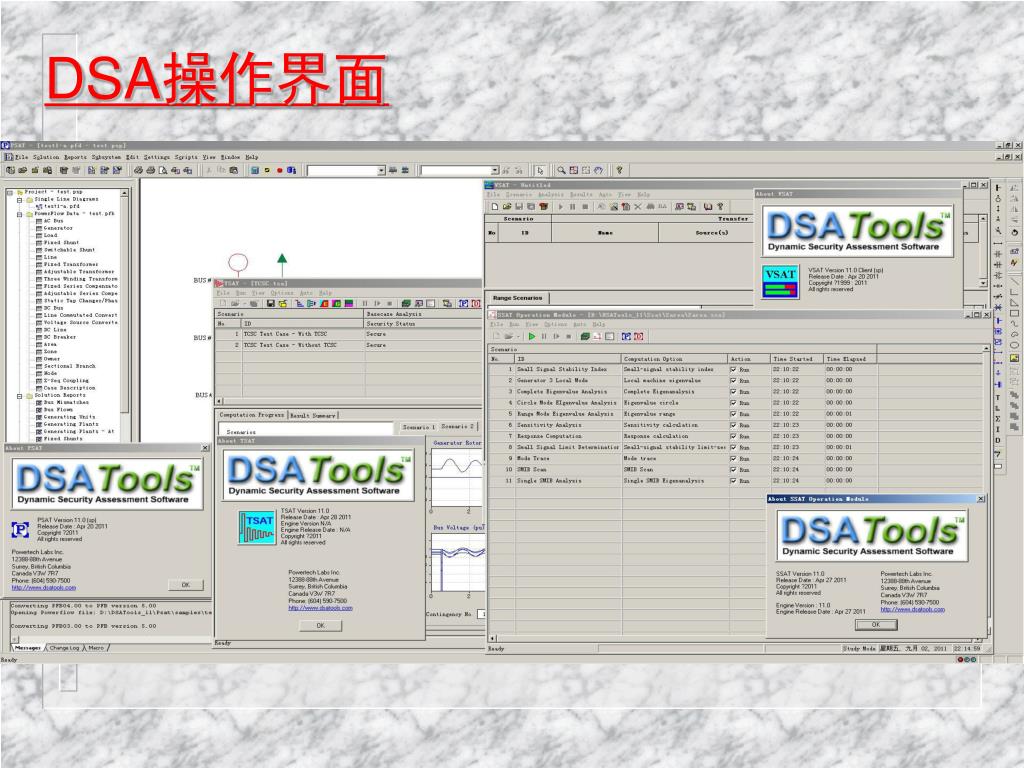Click the zoom magnifier icon in PSAT toolbar
Image resolution: width=1024 pixels, height=768 pixels.
561,170
